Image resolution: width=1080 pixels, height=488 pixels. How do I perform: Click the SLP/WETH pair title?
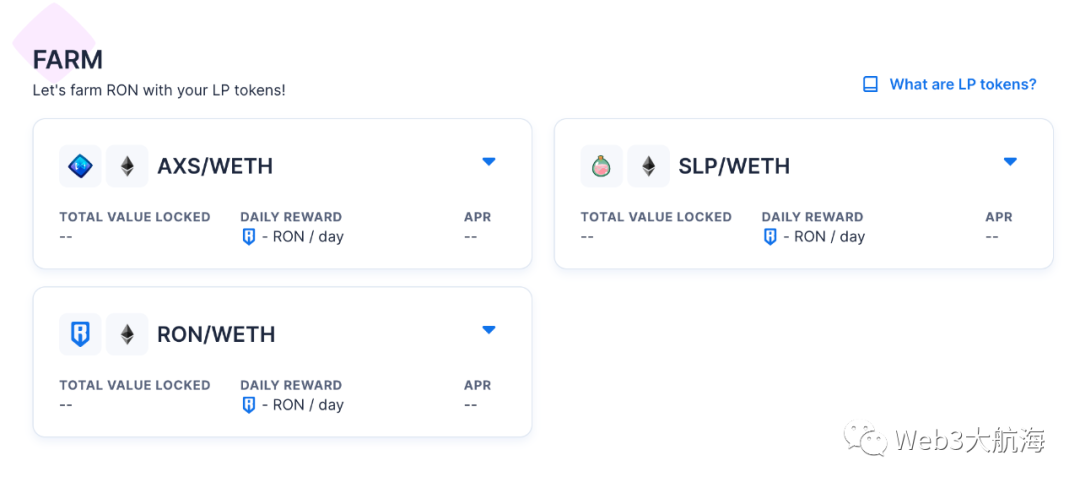coord(734,166)
